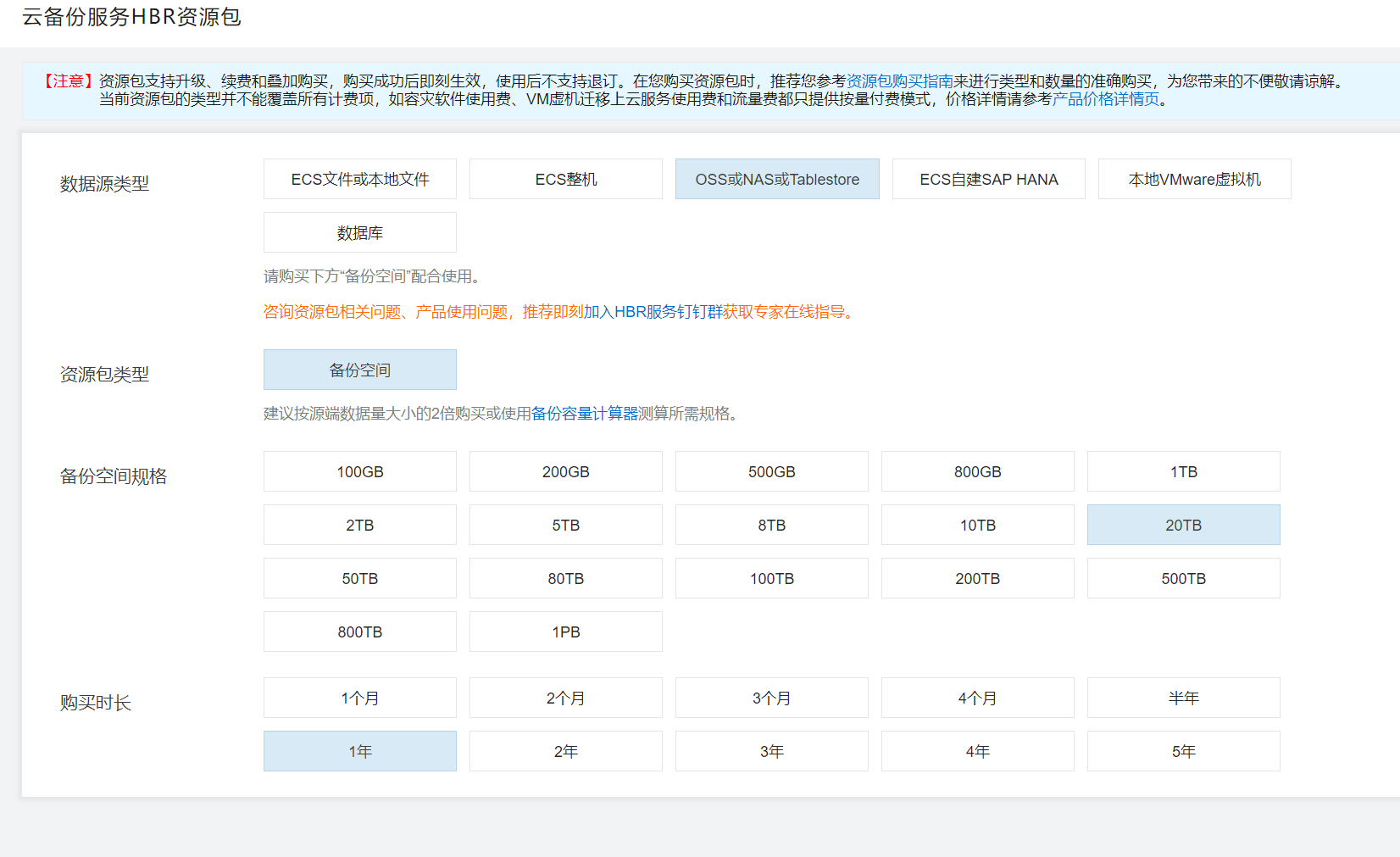The width and height of the screenshot is (1400, 857).
Task: Select 8TB backup space size
Action: point(772,525)
